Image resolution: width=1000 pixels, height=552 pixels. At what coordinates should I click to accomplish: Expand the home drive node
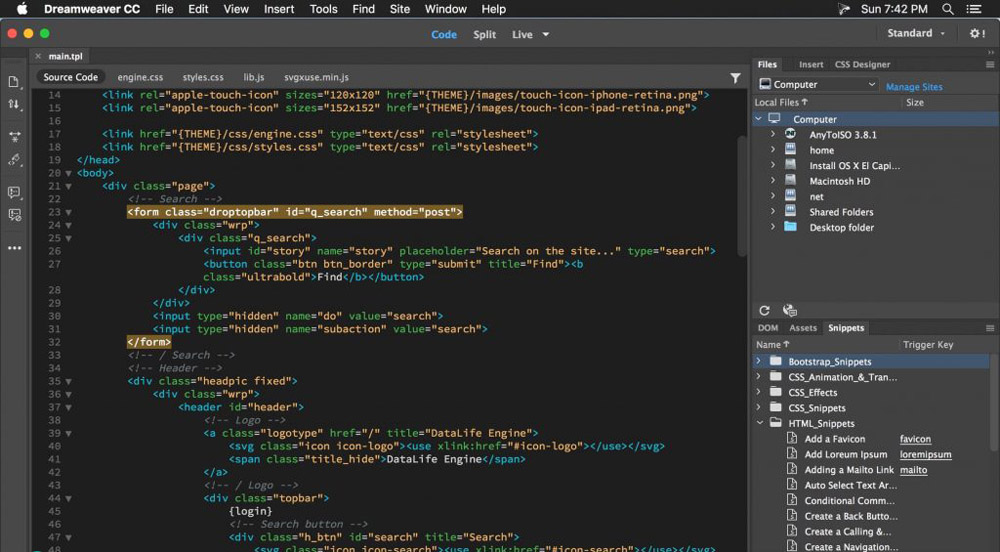[x=773, y=150]
